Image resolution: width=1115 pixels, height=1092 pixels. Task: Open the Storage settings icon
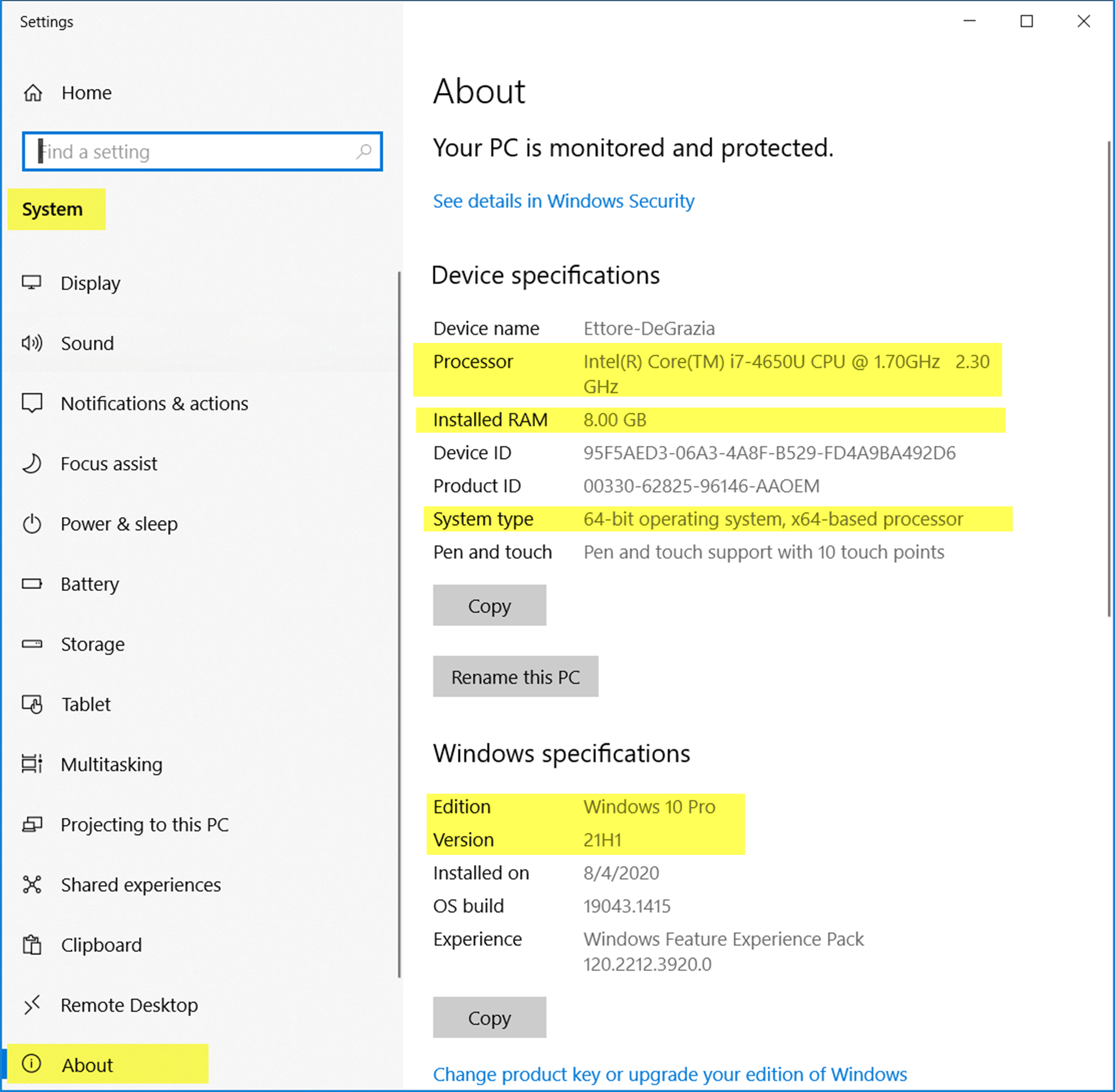pos(33,644)
